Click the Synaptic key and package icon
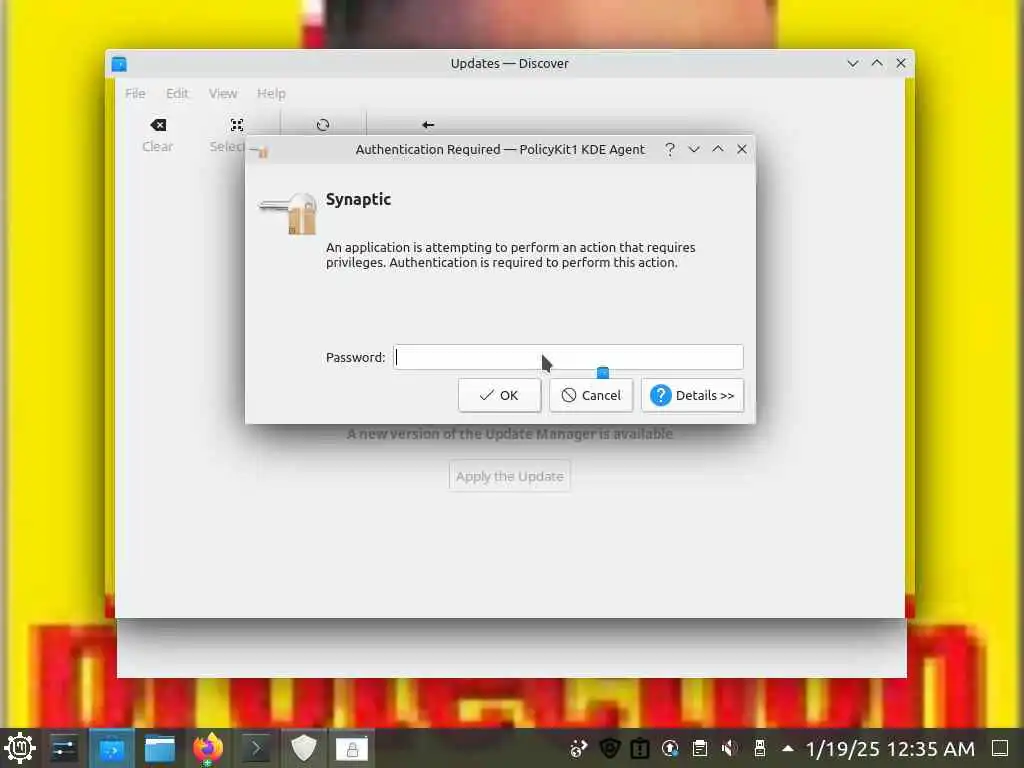The width and height of the screenshot is (1024, 768). click(288, 213)
